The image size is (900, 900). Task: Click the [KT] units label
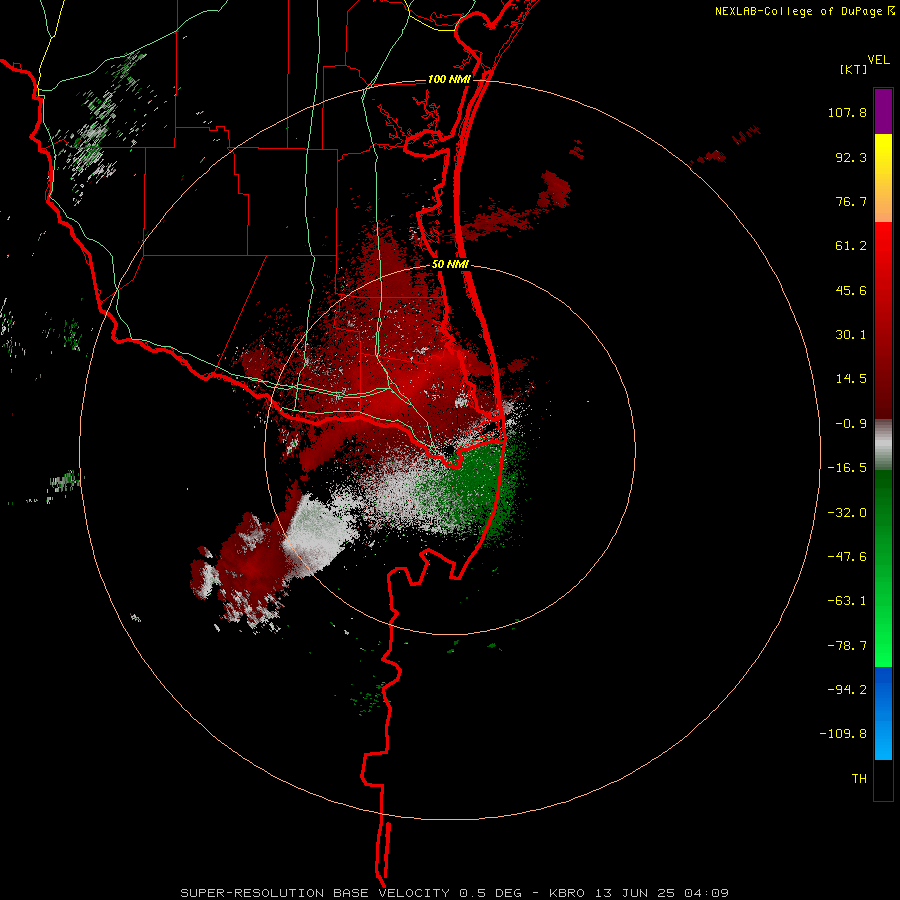(854, 69)
